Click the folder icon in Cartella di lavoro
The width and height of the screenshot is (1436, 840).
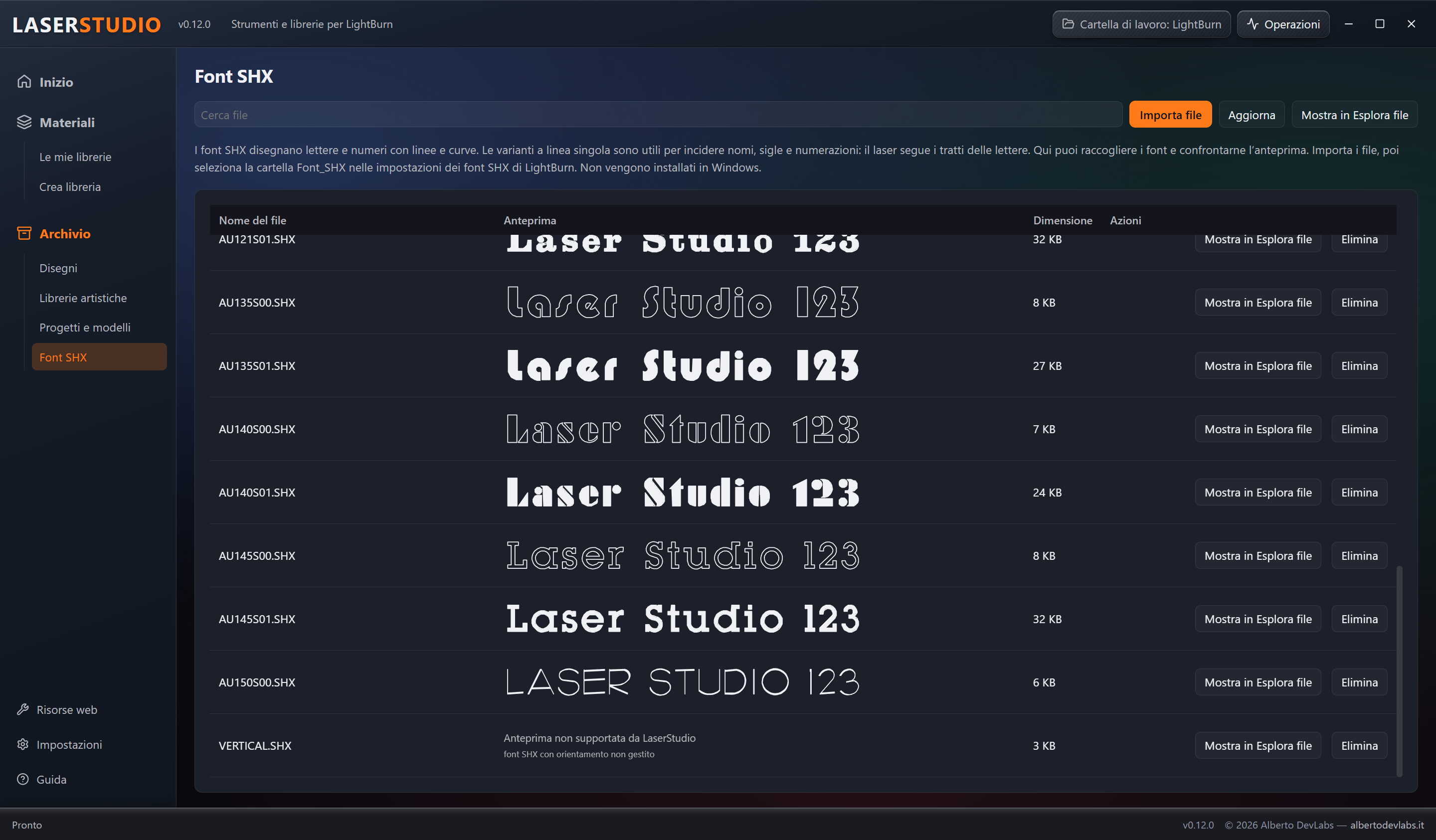pos(1068,24)
